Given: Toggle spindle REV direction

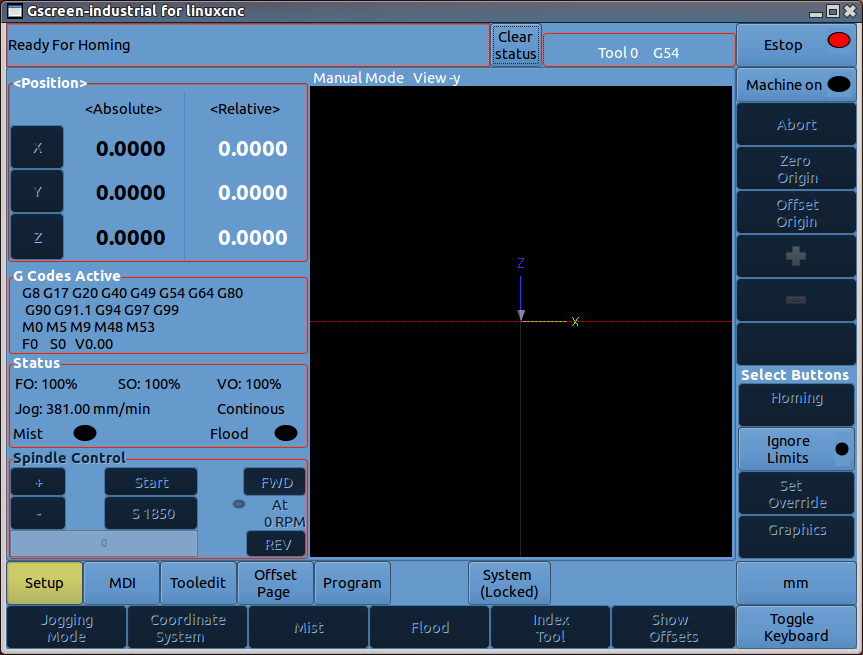Looking at the screenshot, I should click(x=276, y=544).
